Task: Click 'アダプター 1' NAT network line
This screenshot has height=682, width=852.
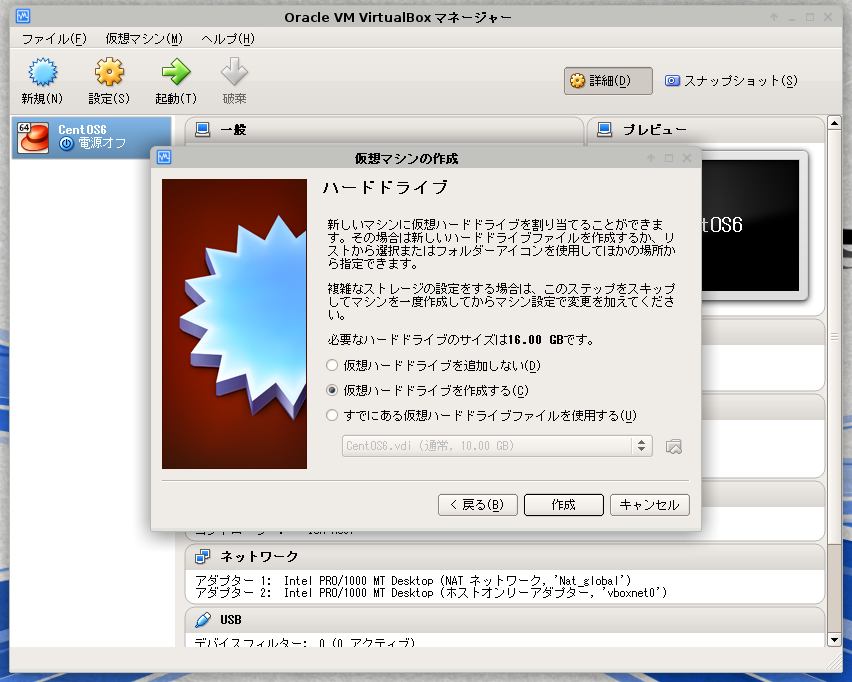Action: (x=413, y=580)
